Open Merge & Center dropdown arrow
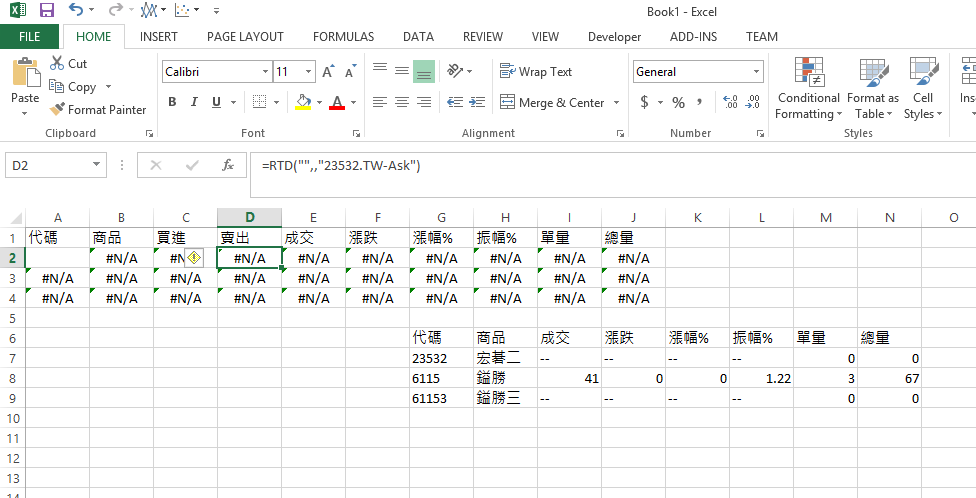976x498 pixels. click(616, 102)
